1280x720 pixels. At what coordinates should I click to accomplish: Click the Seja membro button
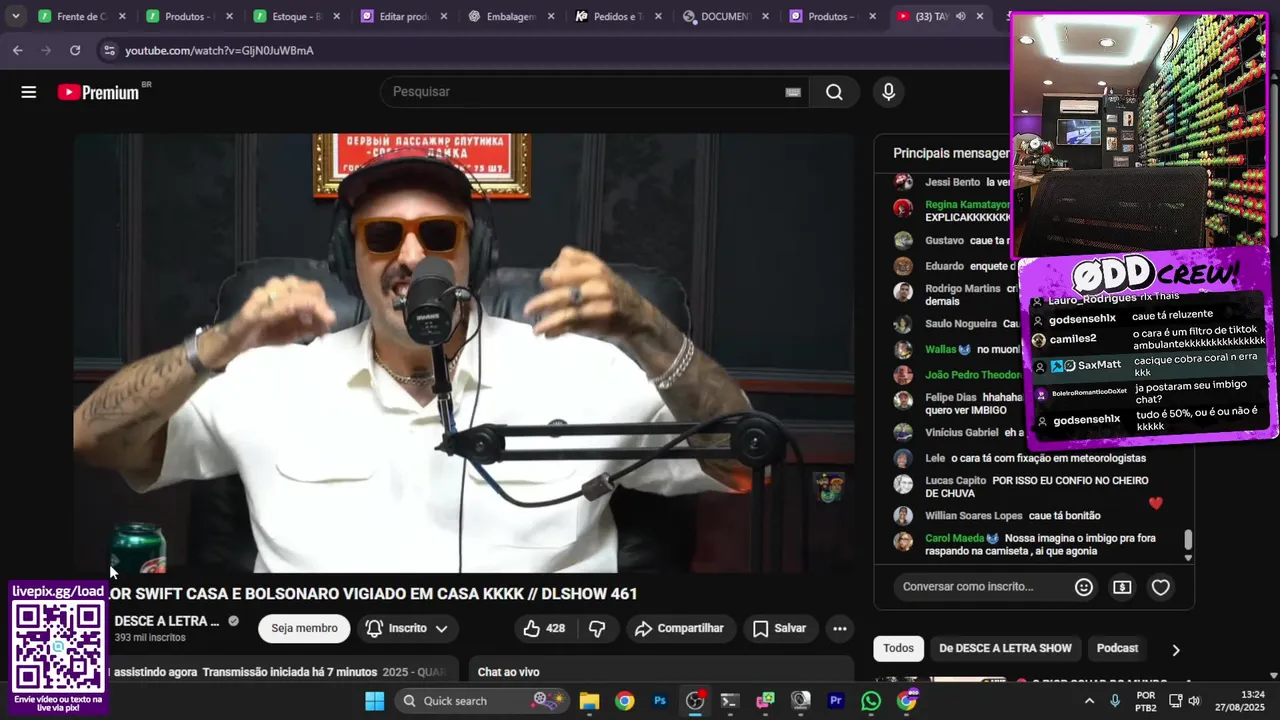click(x=304, y=628)
